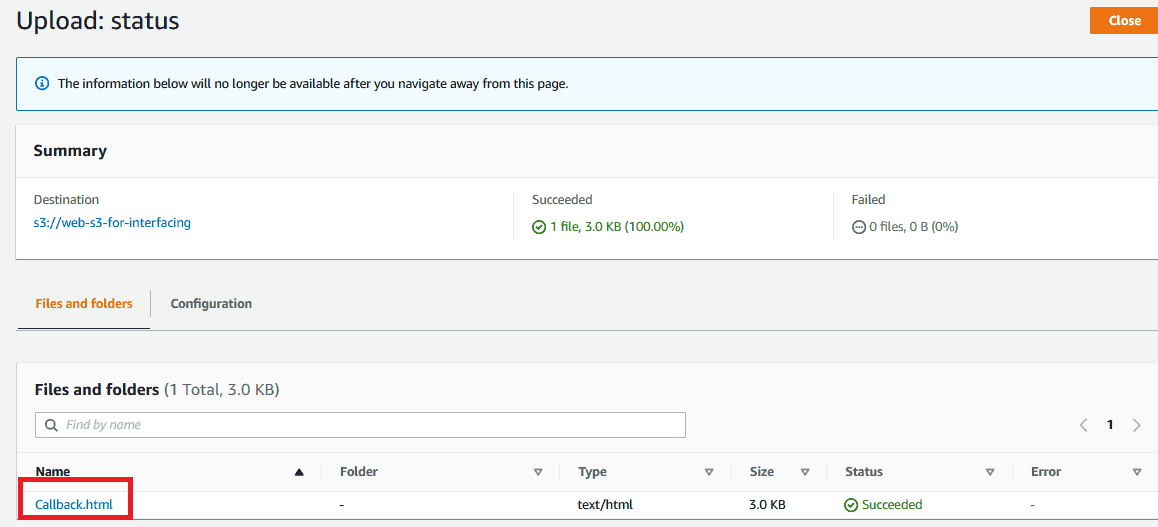
Task: Open the Callback.html file link
Action: [x=74, y=505]
